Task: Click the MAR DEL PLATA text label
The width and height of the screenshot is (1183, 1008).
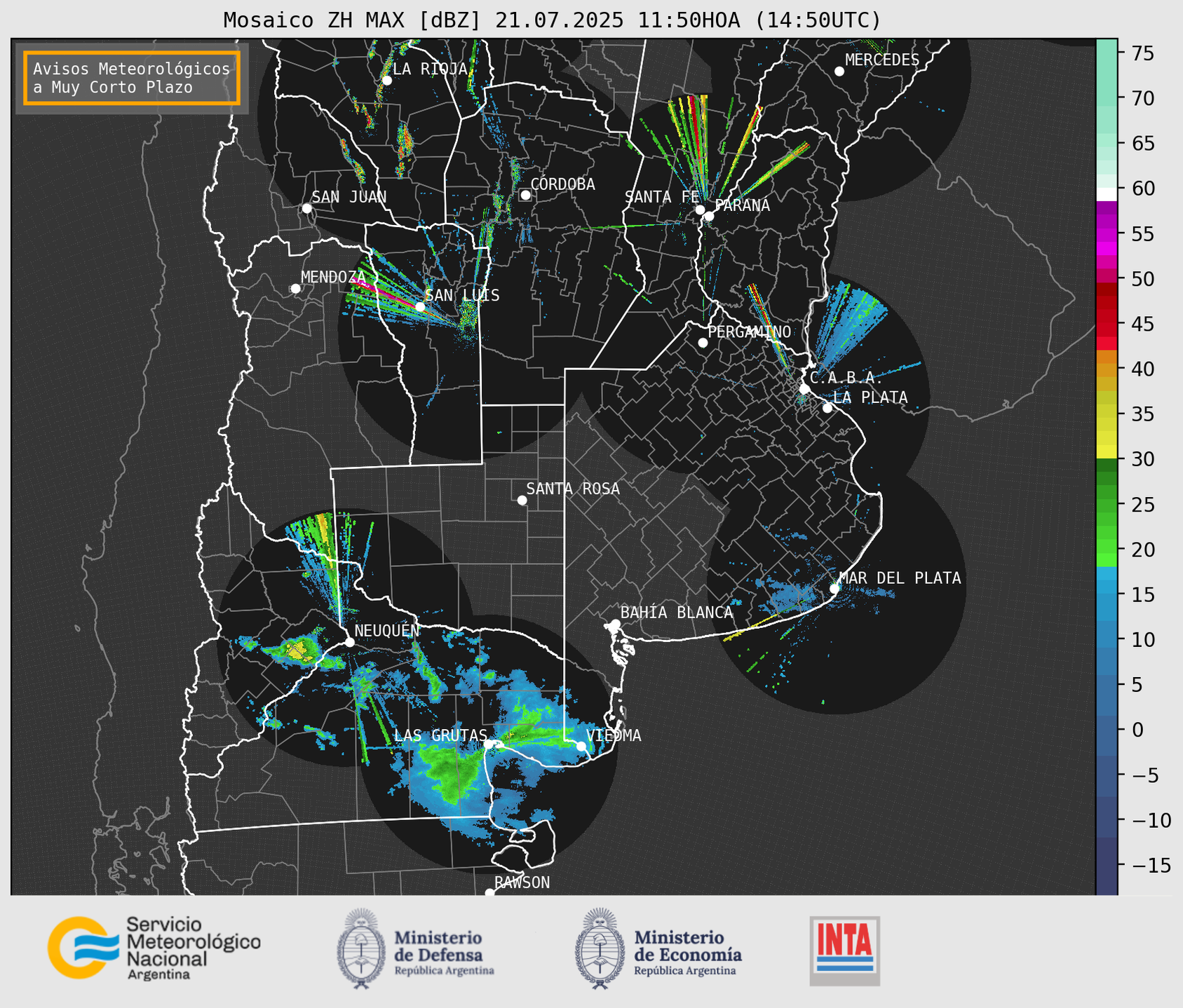Action: coord(900,578)
